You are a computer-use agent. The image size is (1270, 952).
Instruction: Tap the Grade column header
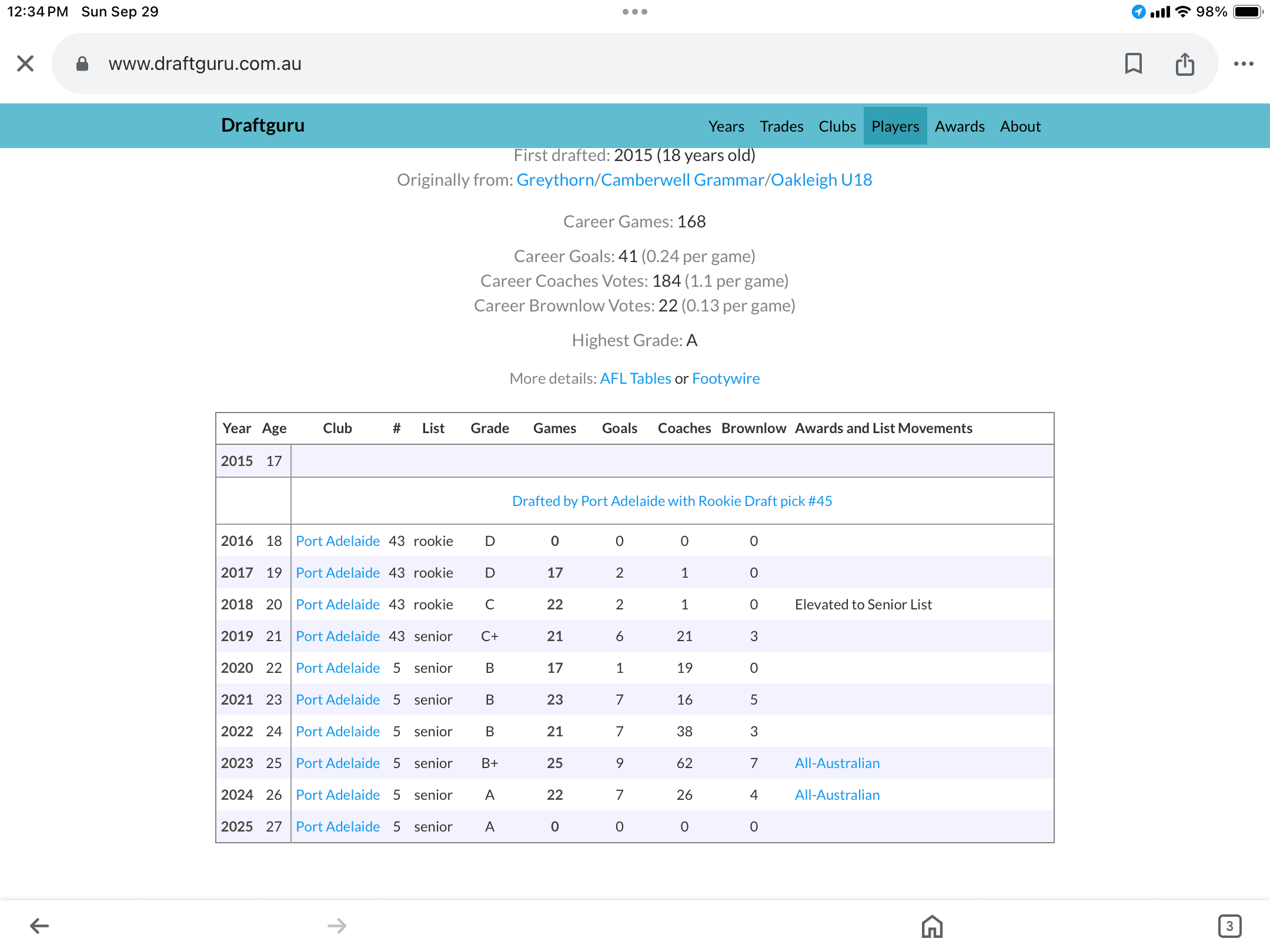[x=490, y=428]
